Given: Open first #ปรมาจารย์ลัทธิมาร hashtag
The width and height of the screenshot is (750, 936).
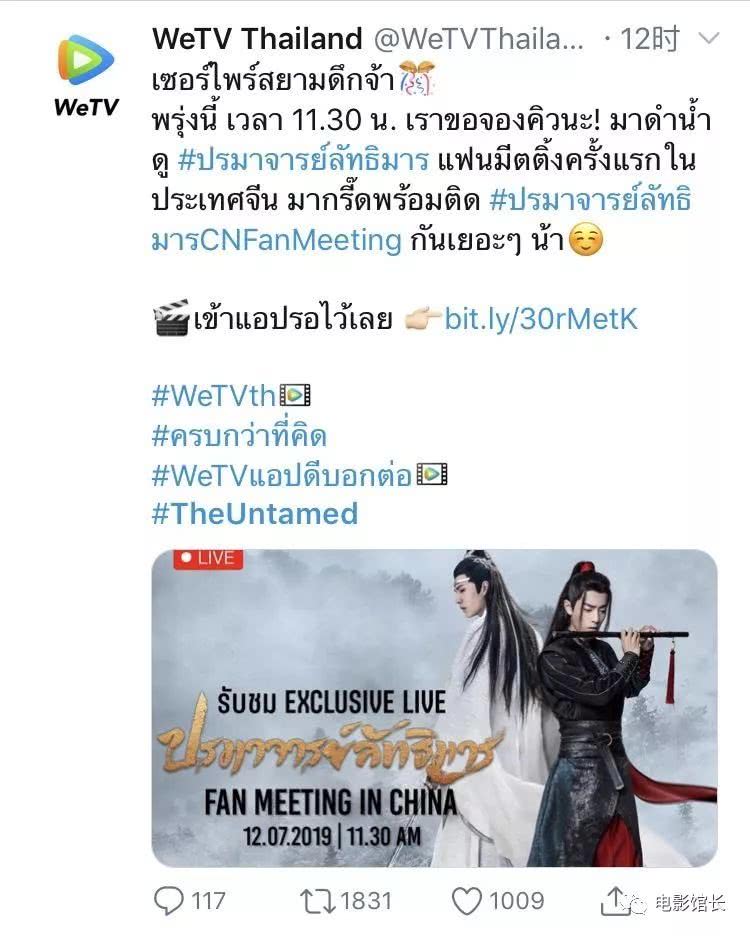Looking at the screenshot, I should pyautogui.click(x=303, y=159).
